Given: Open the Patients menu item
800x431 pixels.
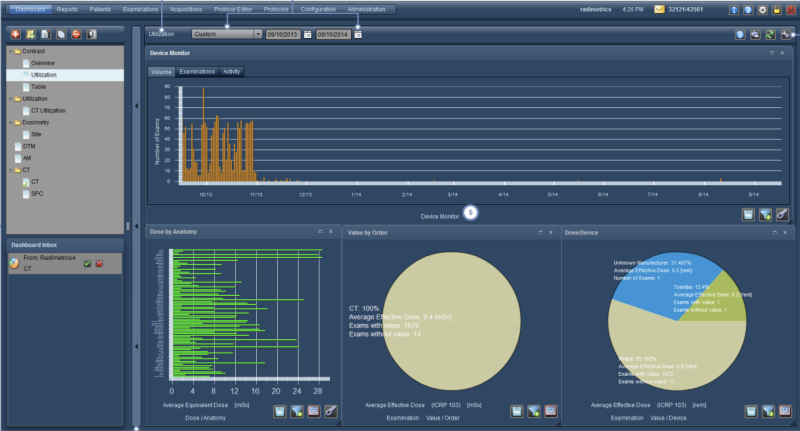Looking at the screenshot, I should (x=100, y=9).
